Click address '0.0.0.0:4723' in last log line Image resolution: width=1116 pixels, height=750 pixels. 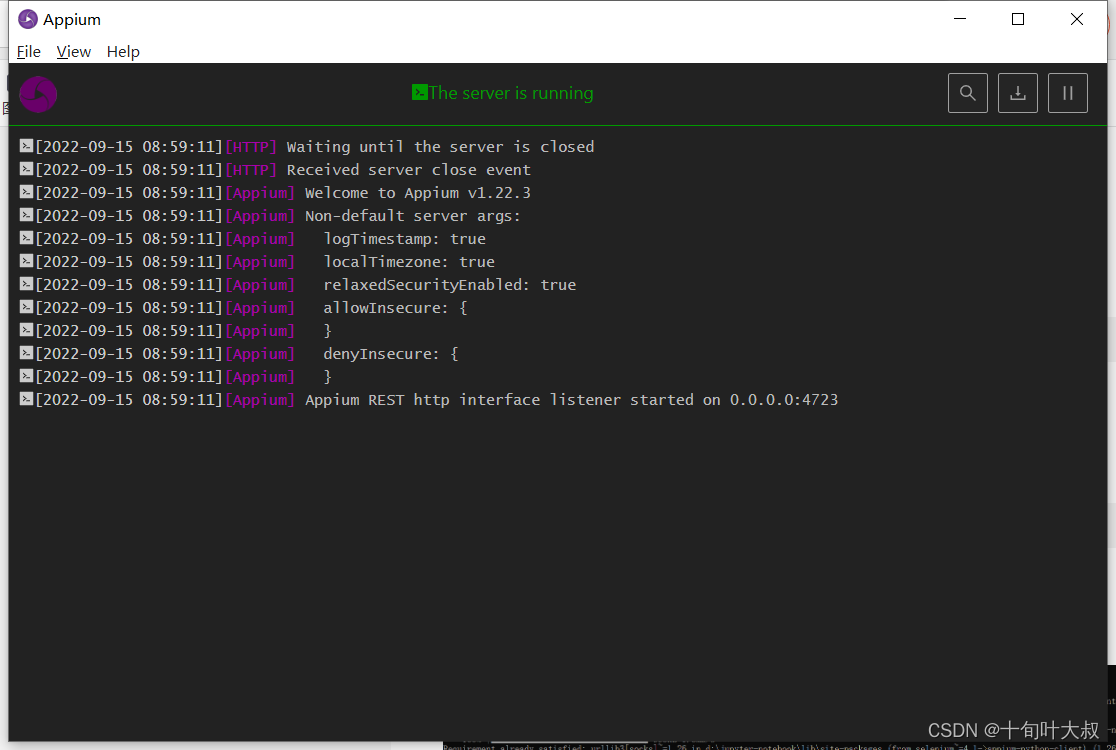pyautogui.click(x=784, y=400)
